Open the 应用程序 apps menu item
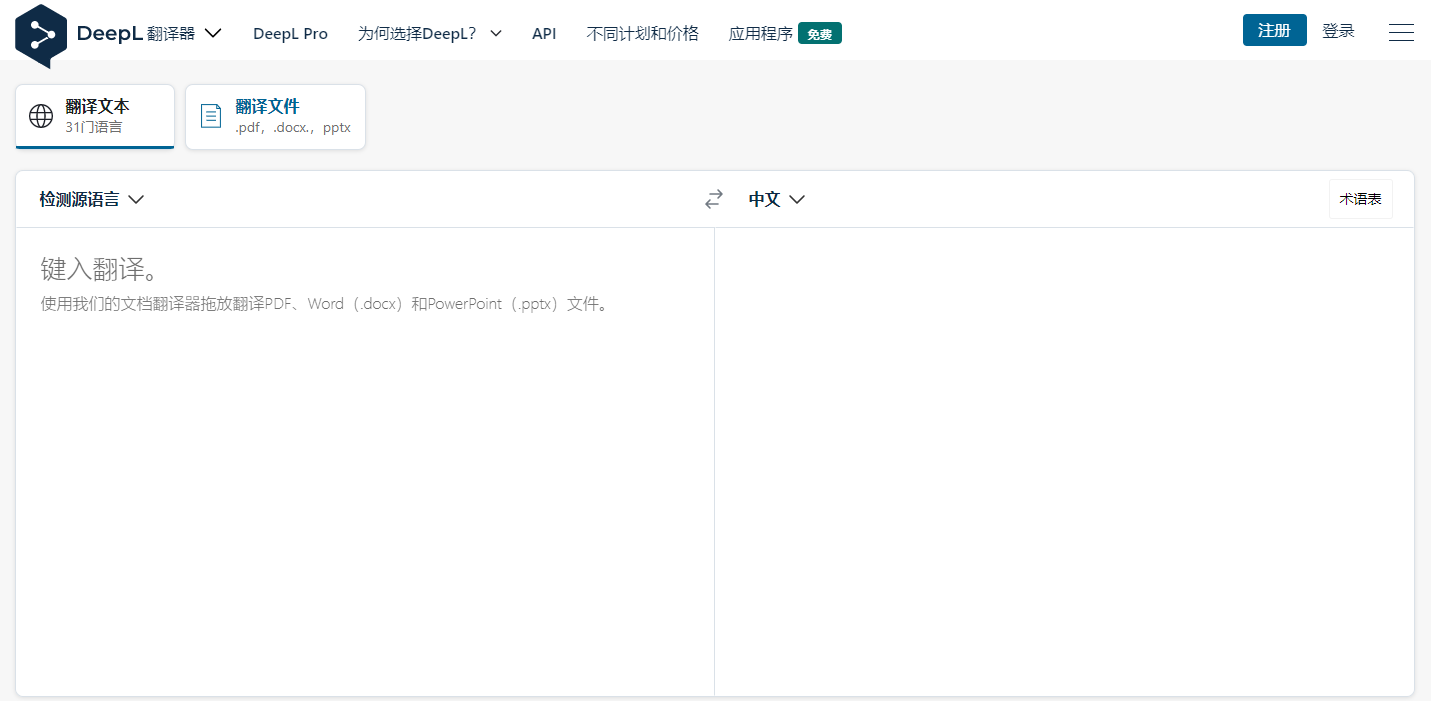The image size is (1431, 701). (760, 33)
